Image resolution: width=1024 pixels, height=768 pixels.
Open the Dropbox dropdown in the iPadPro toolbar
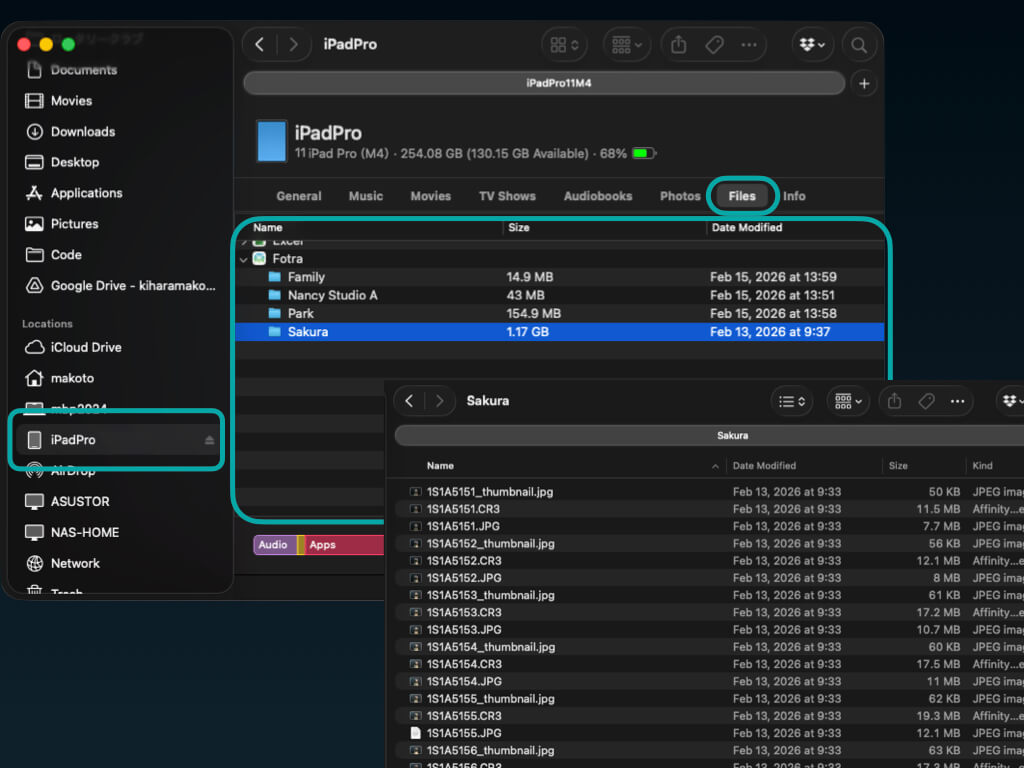(x=811, y=45)
